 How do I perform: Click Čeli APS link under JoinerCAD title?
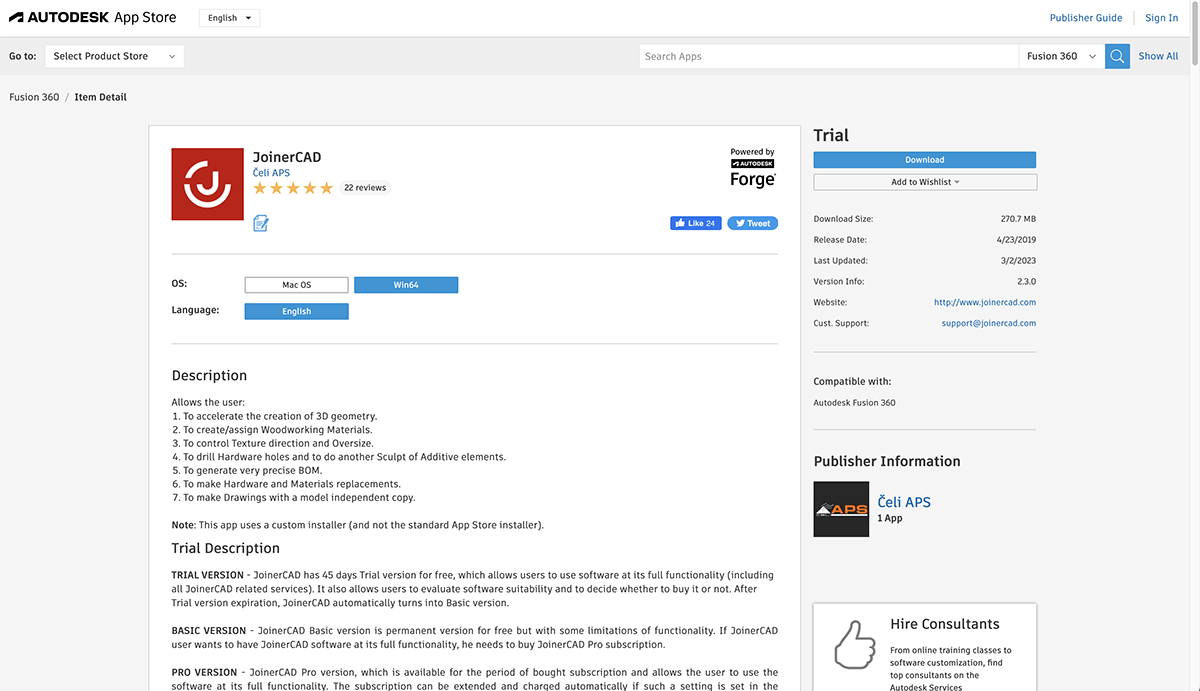pos(271,173)
